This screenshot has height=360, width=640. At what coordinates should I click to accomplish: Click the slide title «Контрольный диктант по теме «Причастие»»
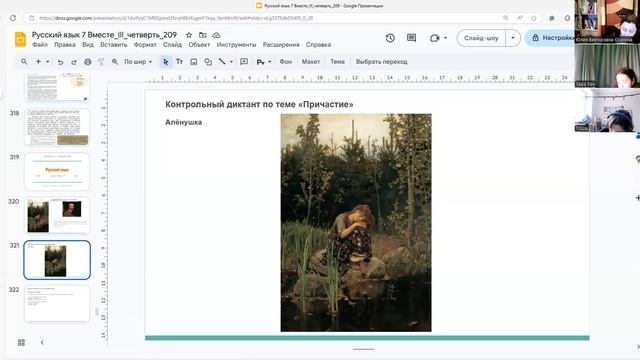coord(259,104)
